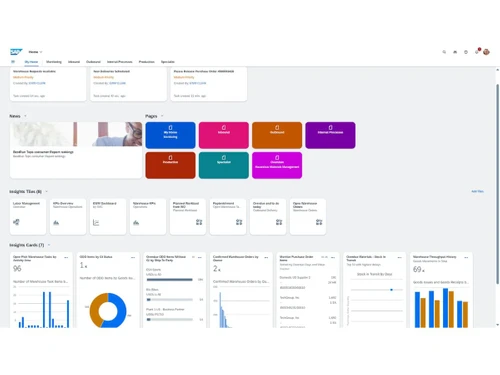Open options menu on ODO Items by GI Status card
This screenshot has width=500, height=375.
coord(133,257)
